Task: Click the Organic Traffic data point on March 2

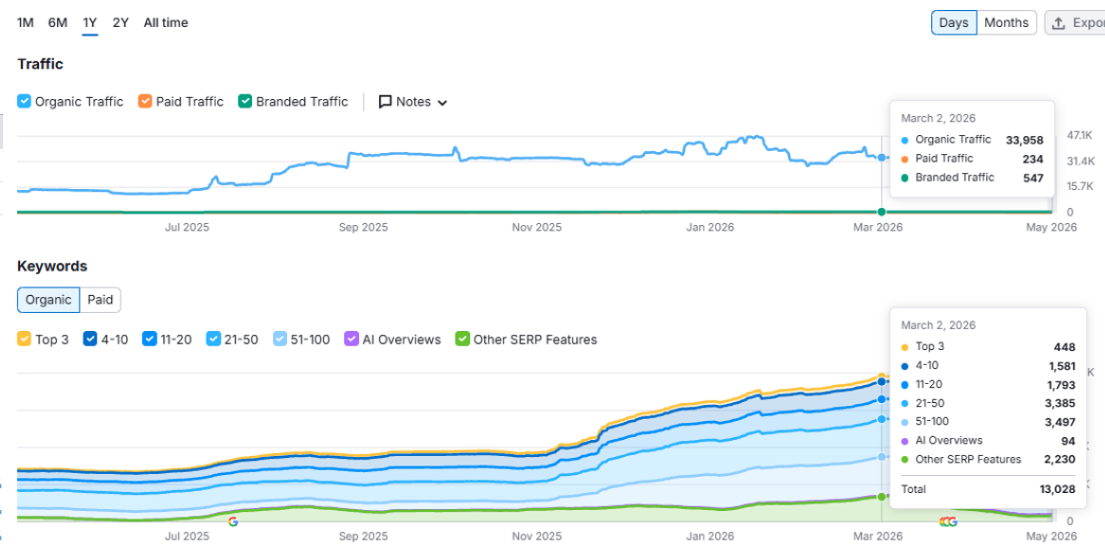Action: click(881, 158)
